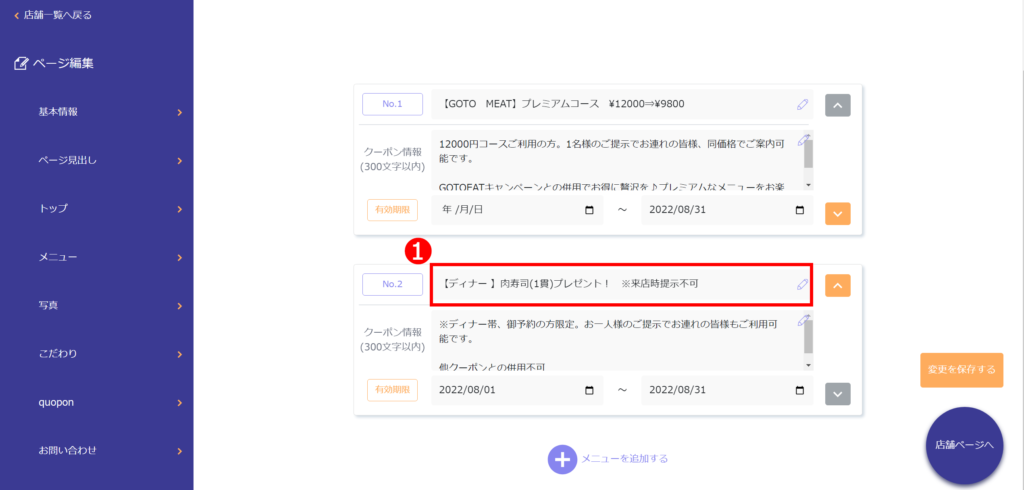Go back via 店舗一覧へ戻る link

(x=56, y=15)
